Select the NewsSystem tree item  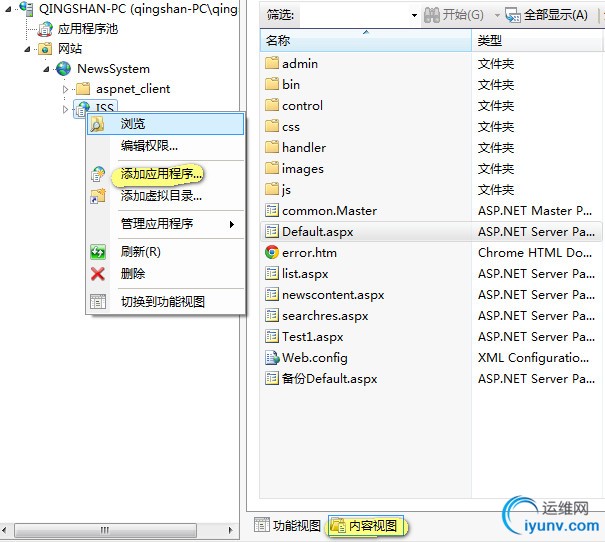point(113,69)
